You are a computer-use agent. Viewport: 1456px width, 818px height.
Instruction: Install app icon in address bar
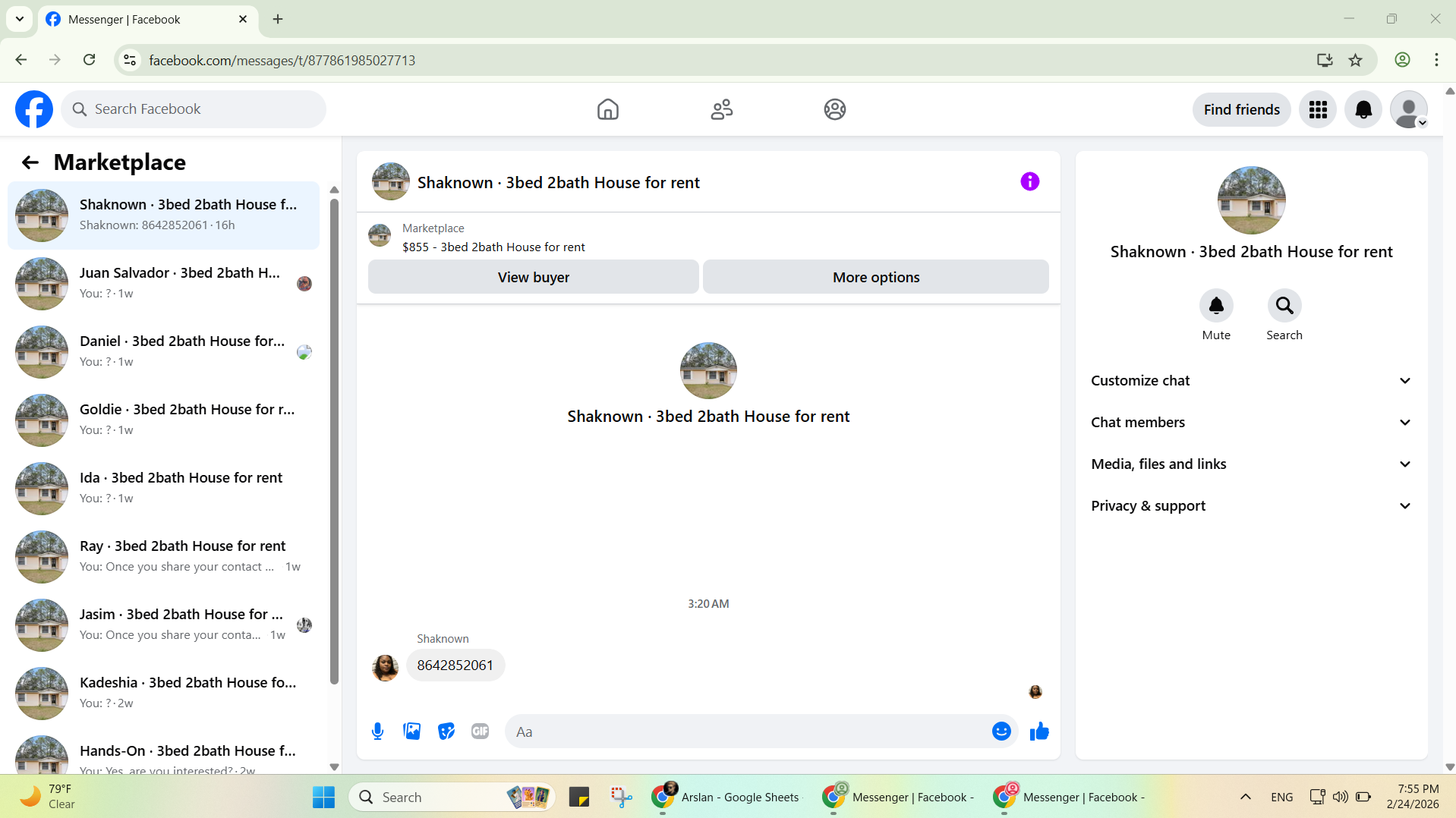click(1325, 60)
